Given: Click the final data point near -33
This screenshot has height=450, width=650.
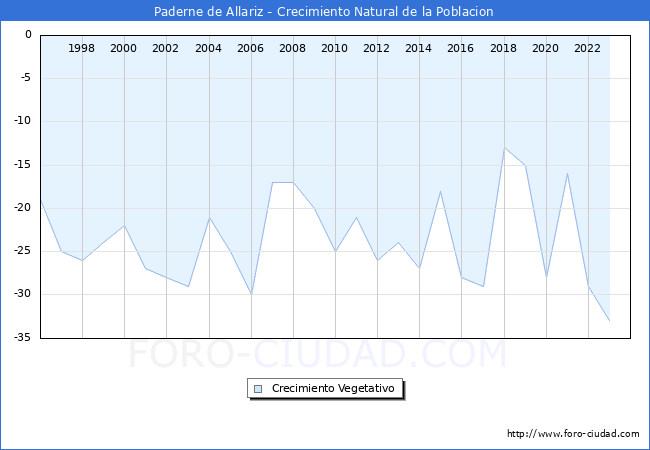Looking at the screenshot, I should tap(609, 320).
